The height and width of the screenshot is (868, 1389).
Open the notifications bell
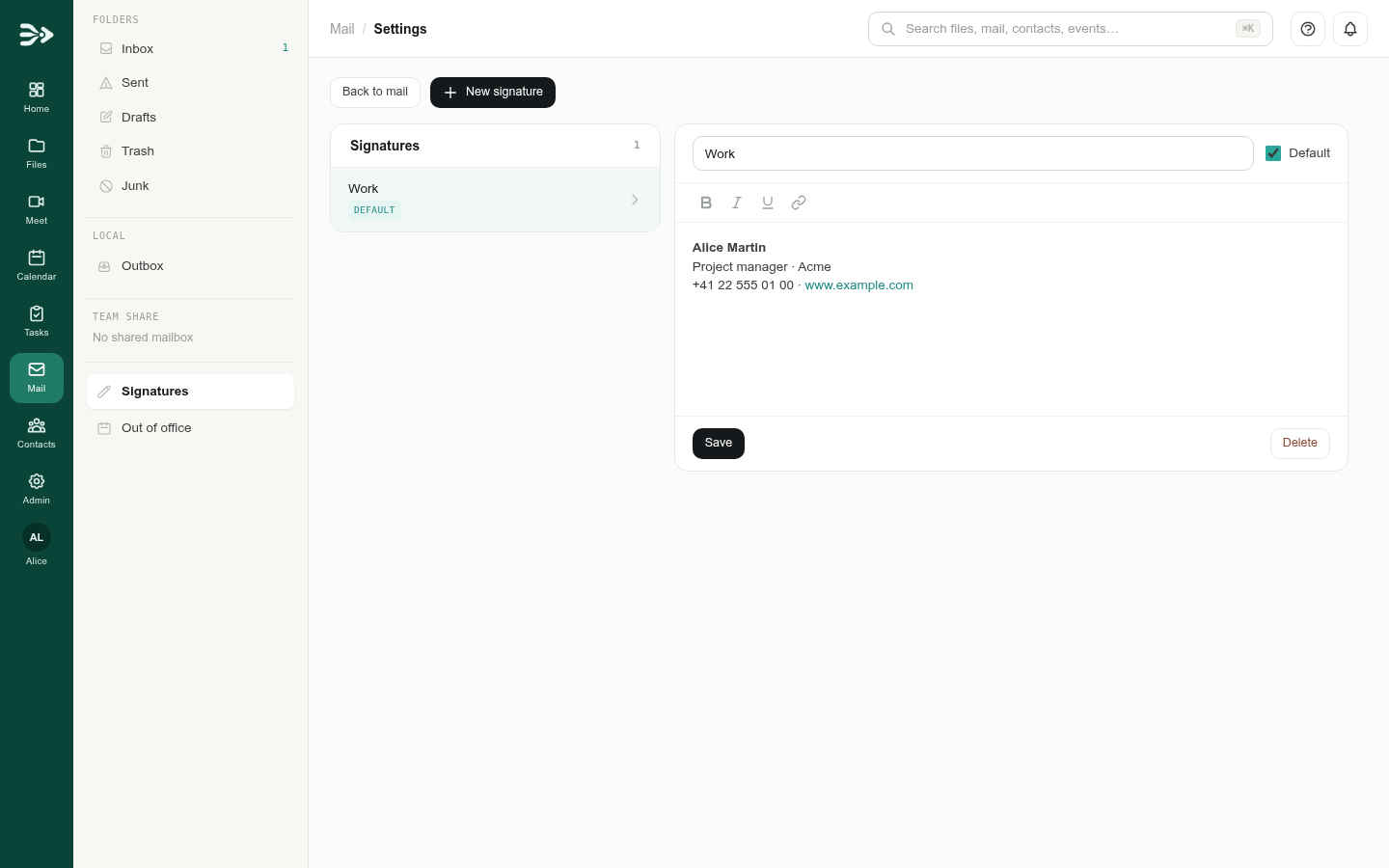point(1350,29)
